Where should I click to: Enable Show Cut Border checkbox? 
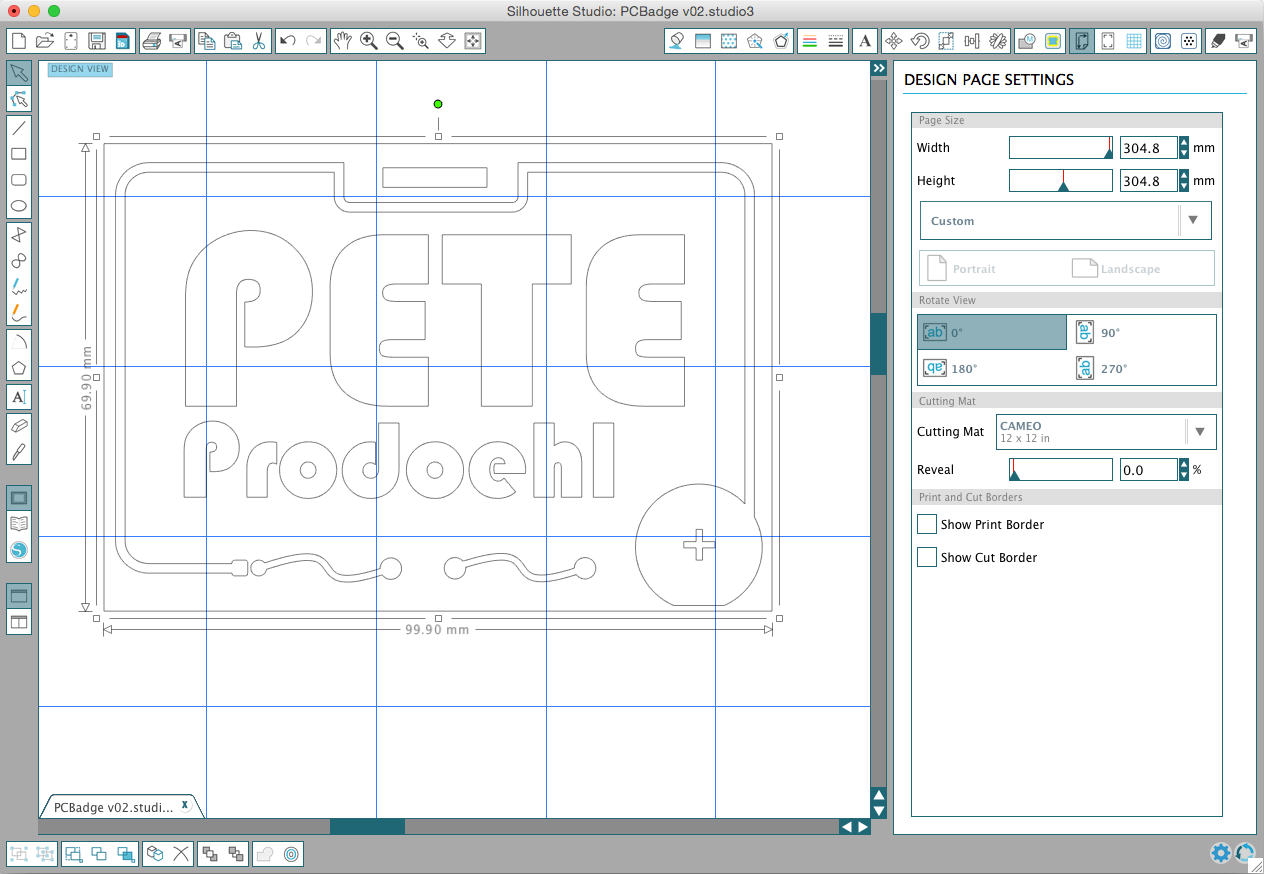[927, 557]
